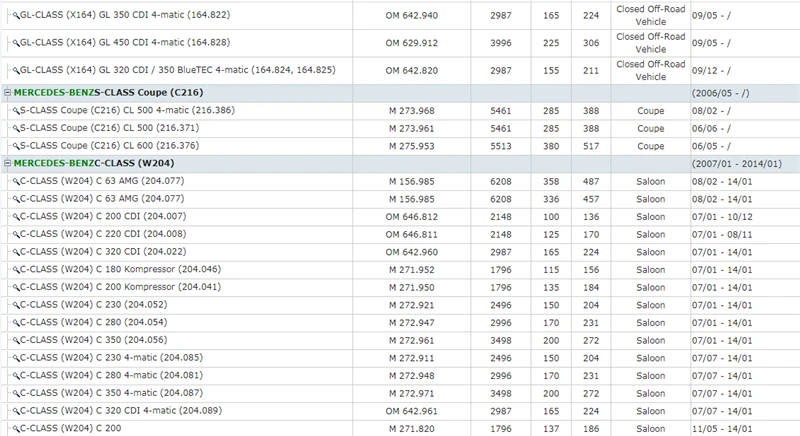Click magnifier icon beside C 350 (204.056)

click(16, 341)
